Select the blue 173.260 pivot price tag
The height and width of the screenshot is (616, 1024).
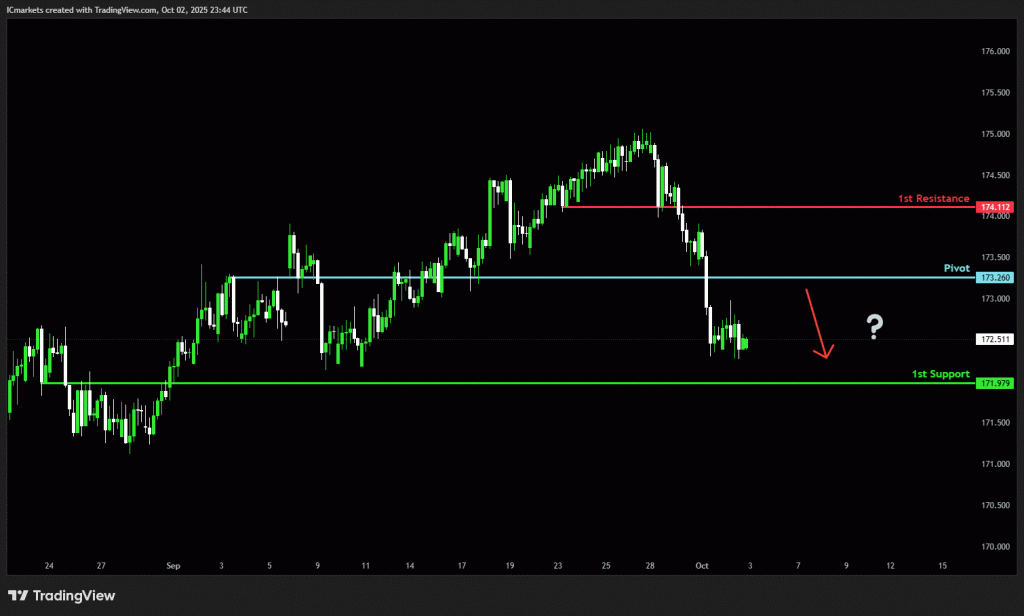(997, 277)
